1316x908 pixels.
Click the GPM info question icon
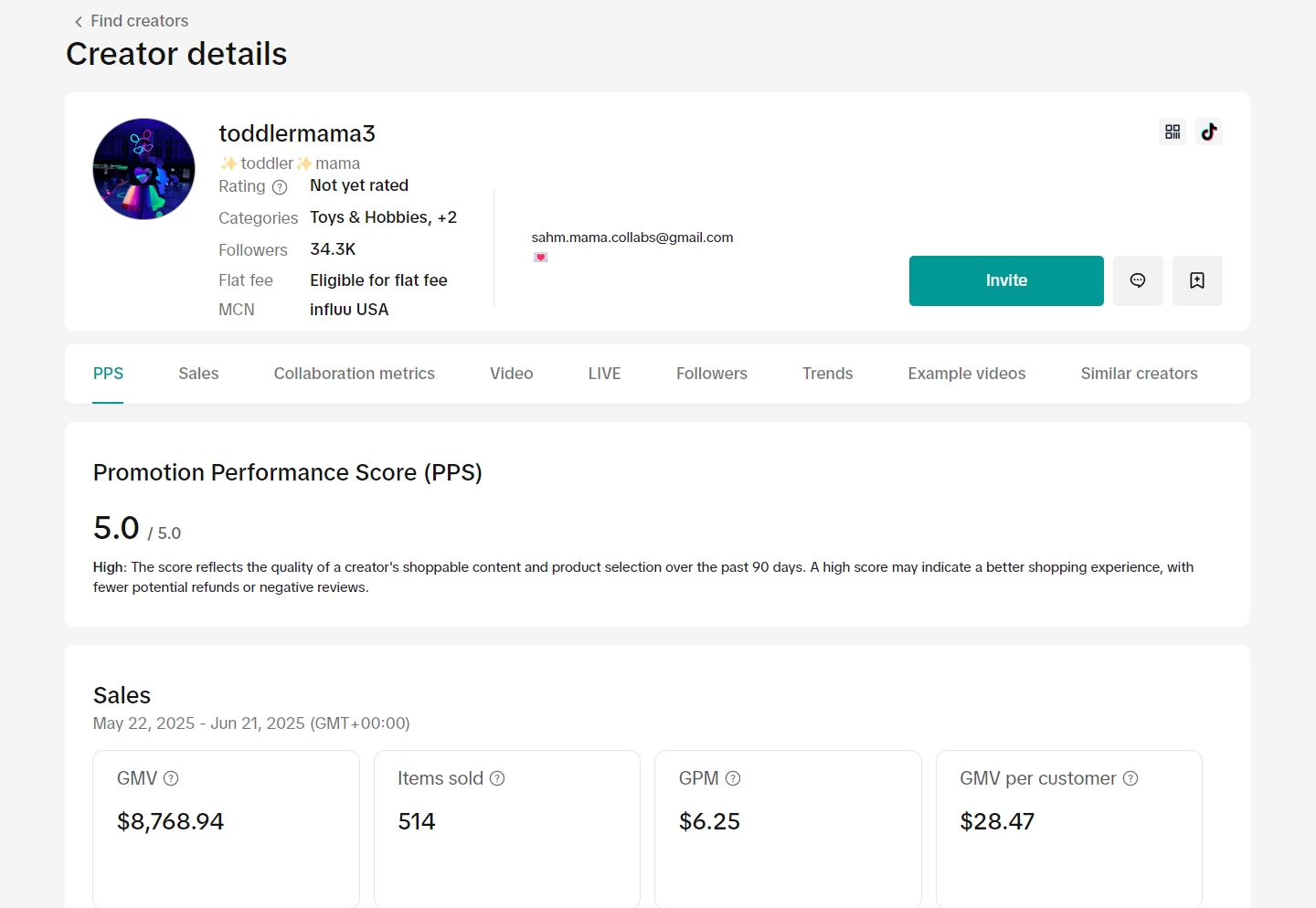point(733,778)
